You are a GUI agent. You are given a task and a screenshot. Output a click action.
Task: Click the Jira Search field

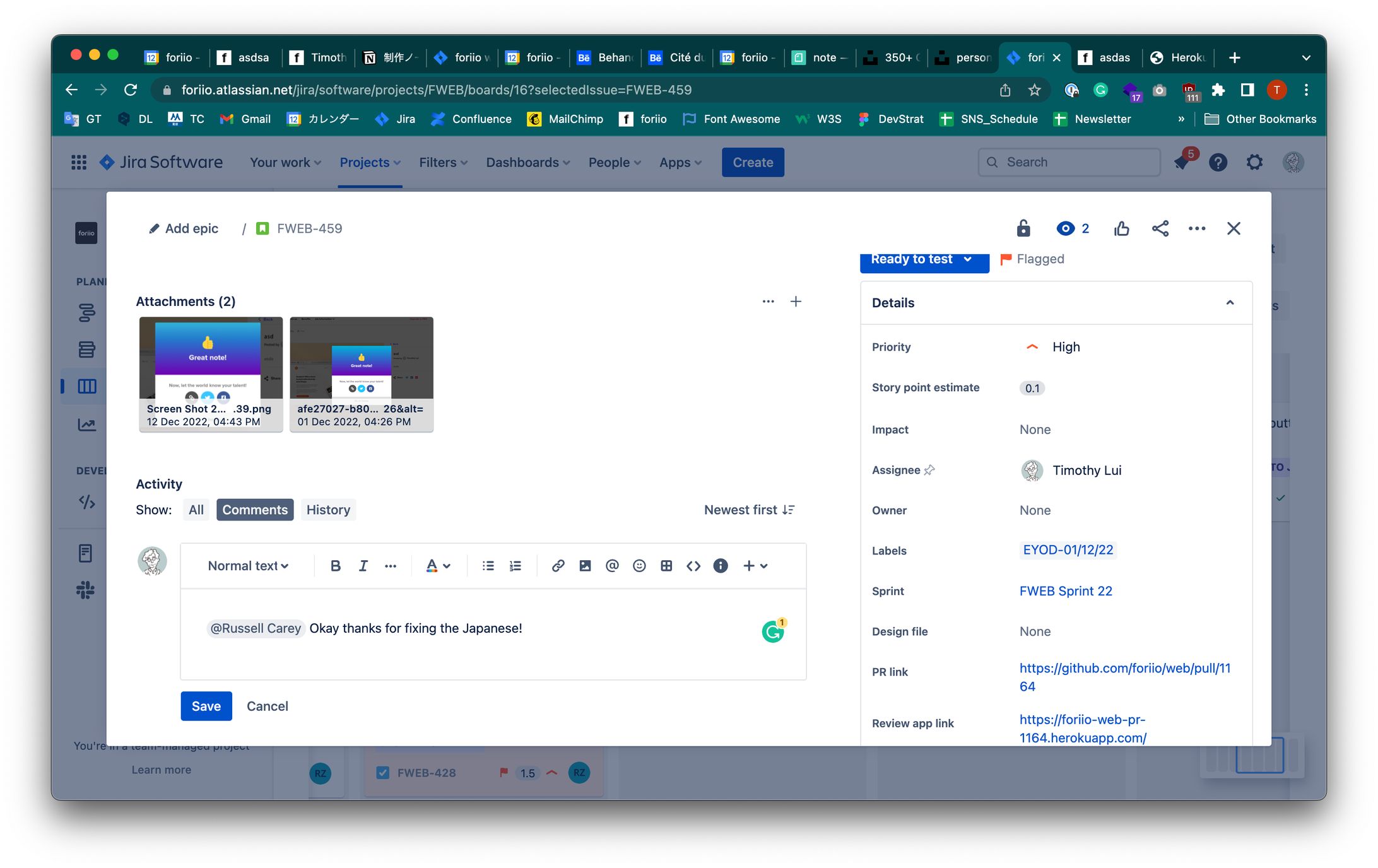1069,162
